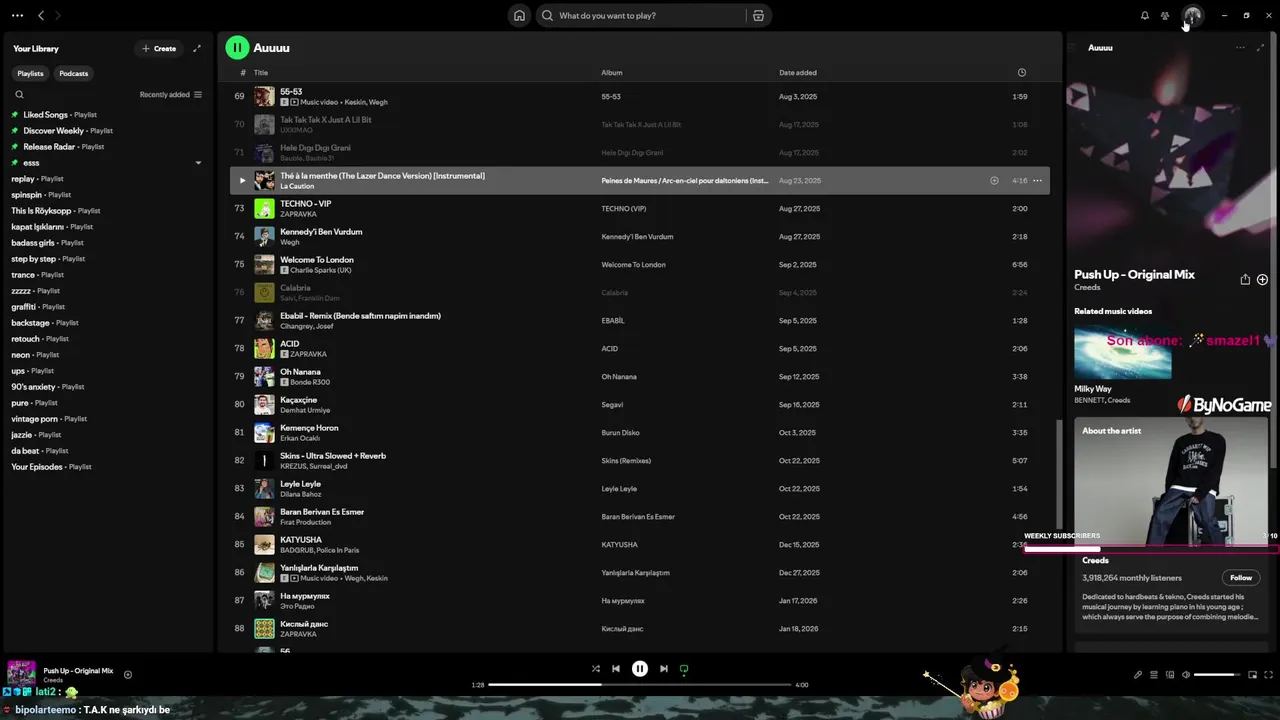The width and height of the screenshot is (1280, 720).
Task: Skip to previous track
Action: point(616,669)
